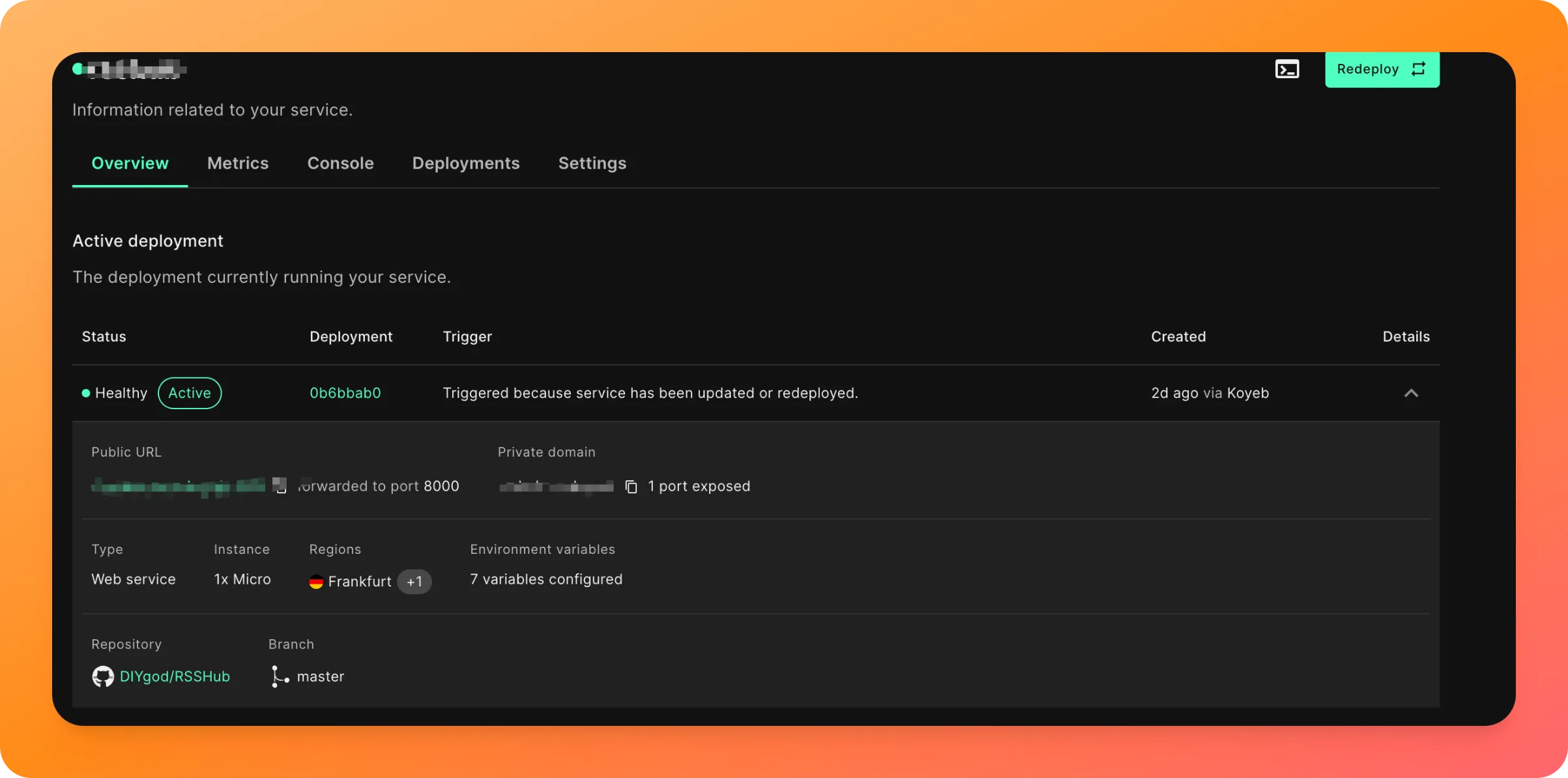Open the Console tab
Viewport: 1568px width, 778px height.
[x=340, y=163]
